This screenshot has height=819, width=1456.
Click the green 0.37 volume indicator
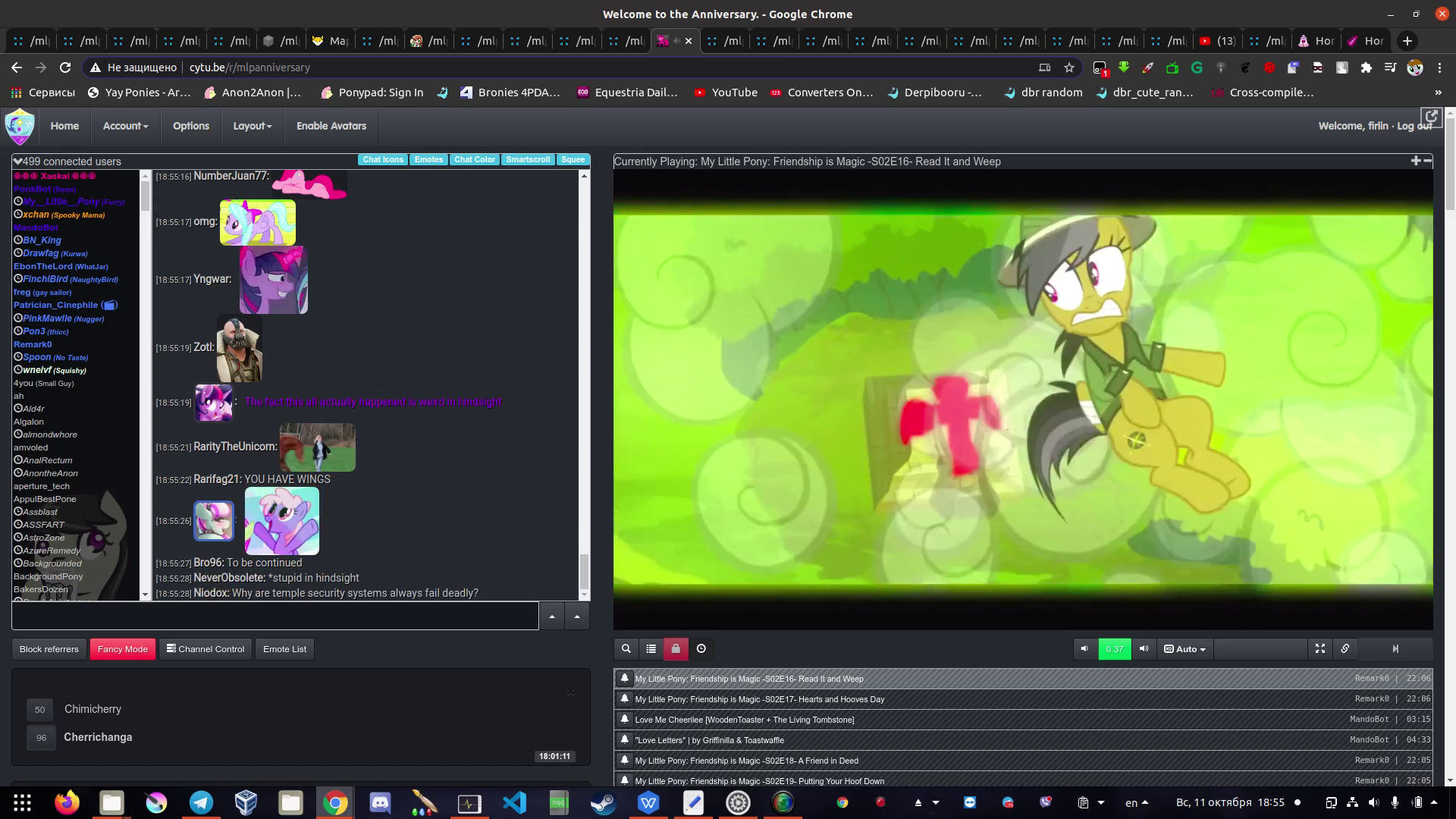1114,648
